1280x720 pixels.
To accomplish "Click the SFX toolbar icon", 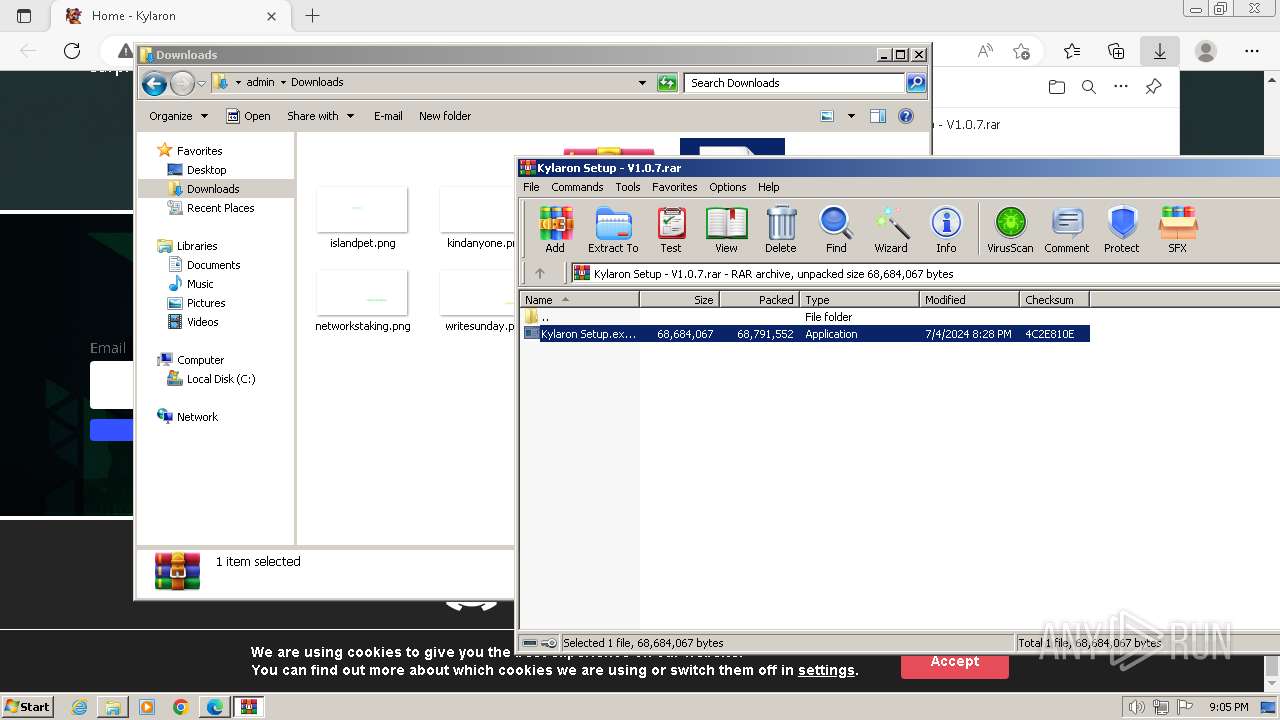I will click(x=1178, y=229).
